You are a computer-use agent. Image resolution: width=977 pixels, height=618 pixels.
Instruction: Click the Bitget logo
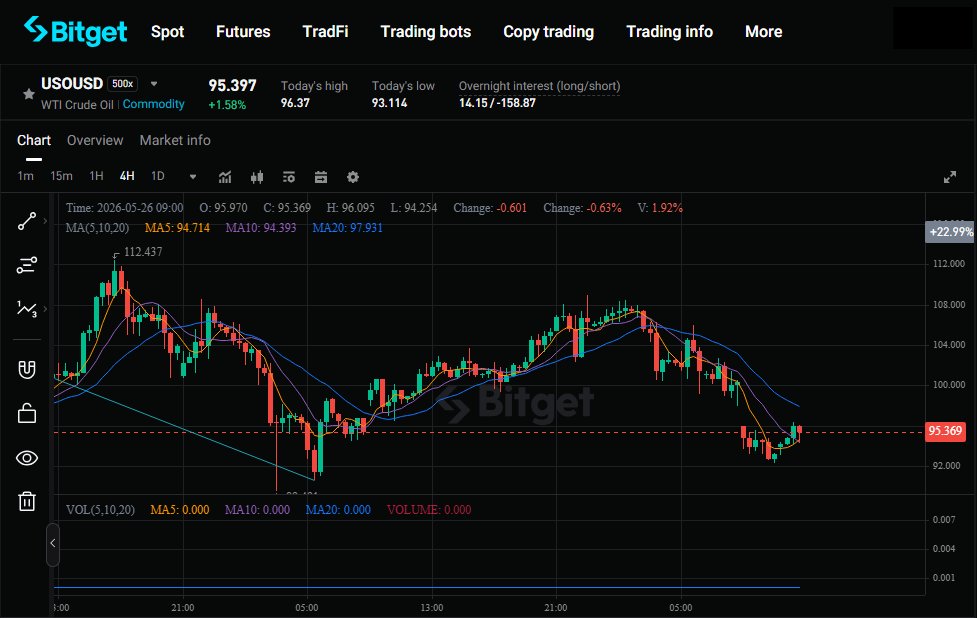pyautogui.click(x=75, y=31)
